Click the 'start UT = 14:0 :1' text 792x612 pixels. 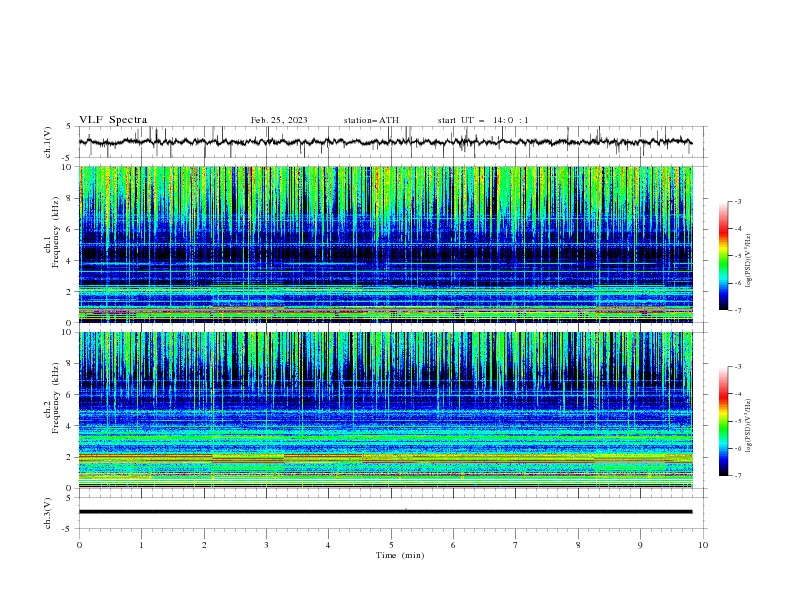click(483, 120)
